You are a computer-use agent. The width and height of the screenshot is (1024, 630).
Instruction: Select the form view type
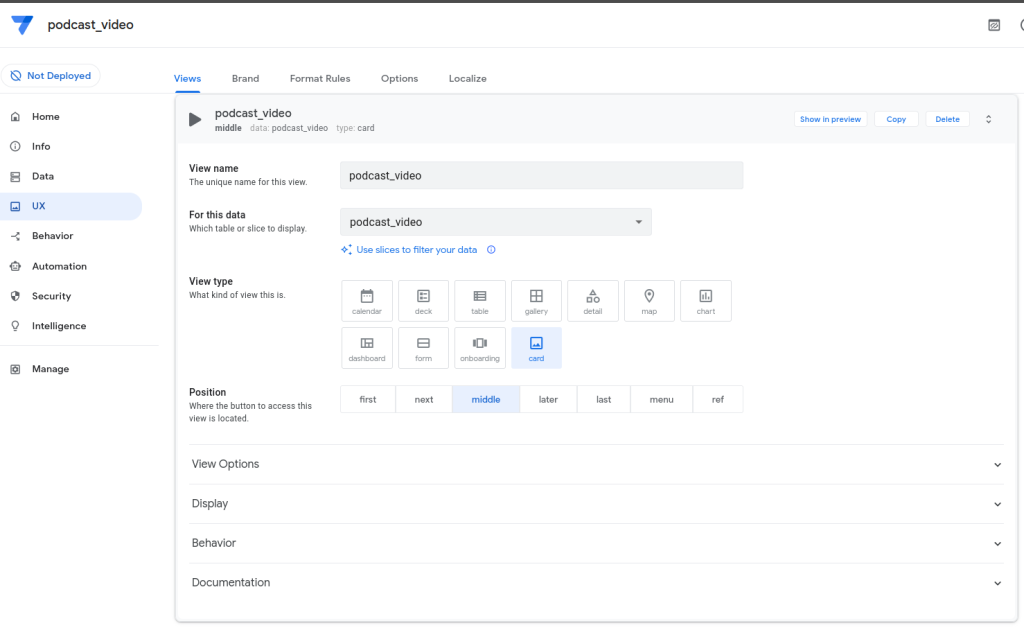(423, 348)
